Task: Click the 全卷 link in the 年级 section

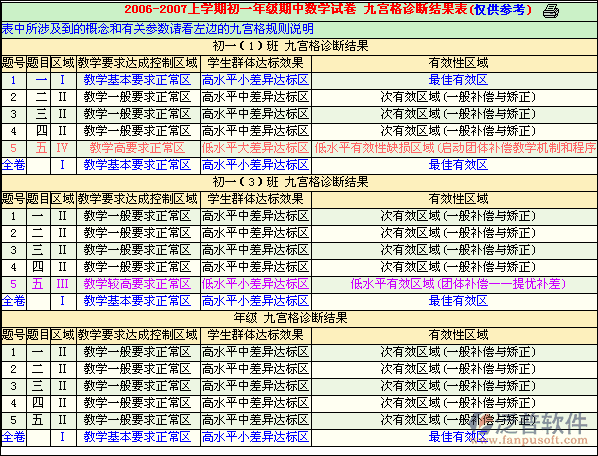Action: point(14,437)
